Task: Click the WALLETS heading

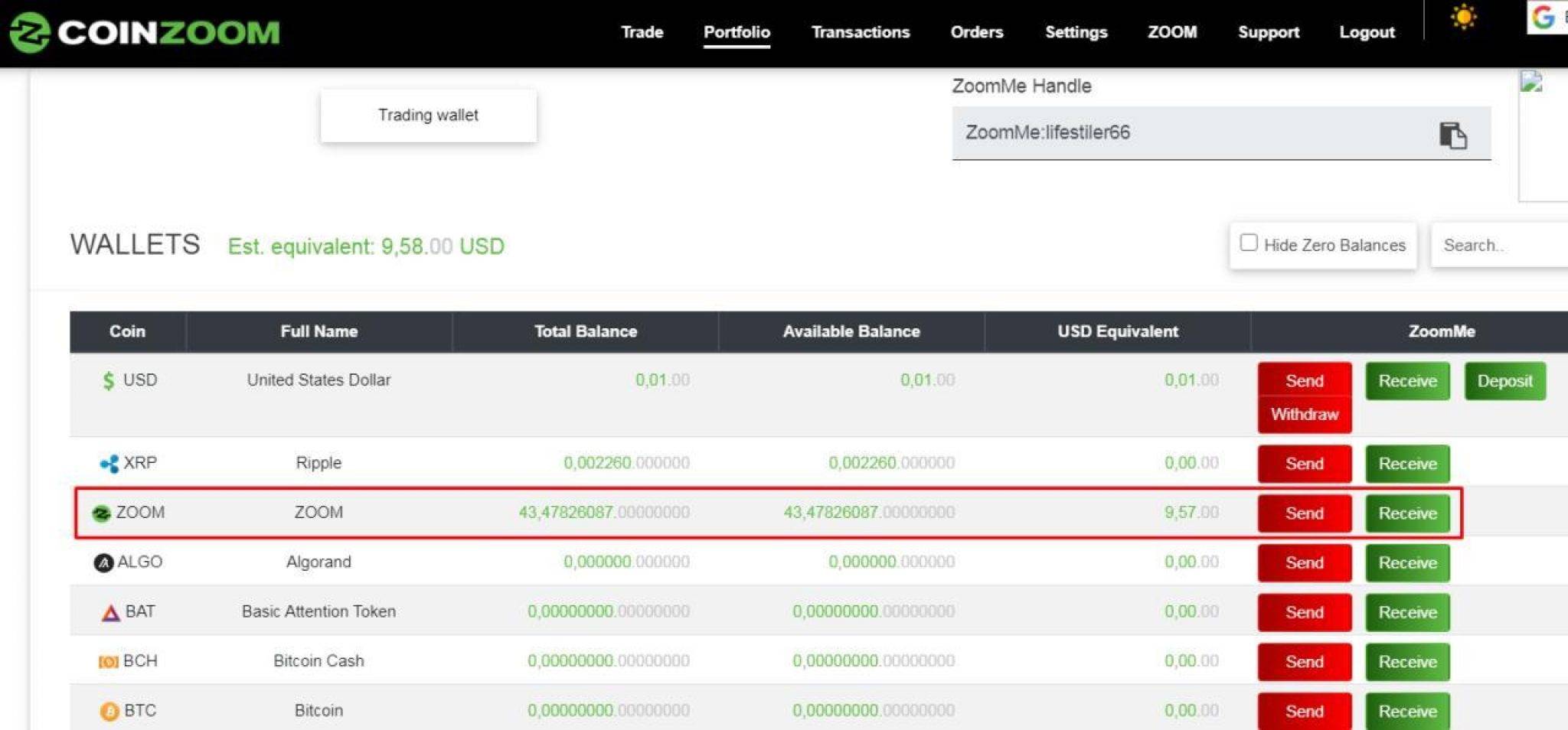Action: click(135, 245)
